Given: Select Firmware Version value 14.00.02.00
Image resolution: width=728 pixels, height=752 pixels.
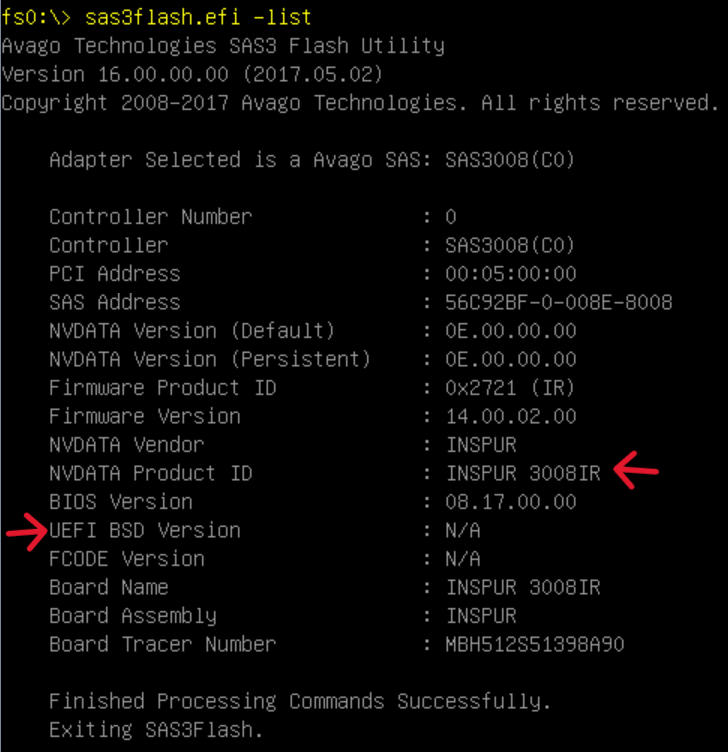Looking at the screenshot, I should tap(510, 416).
